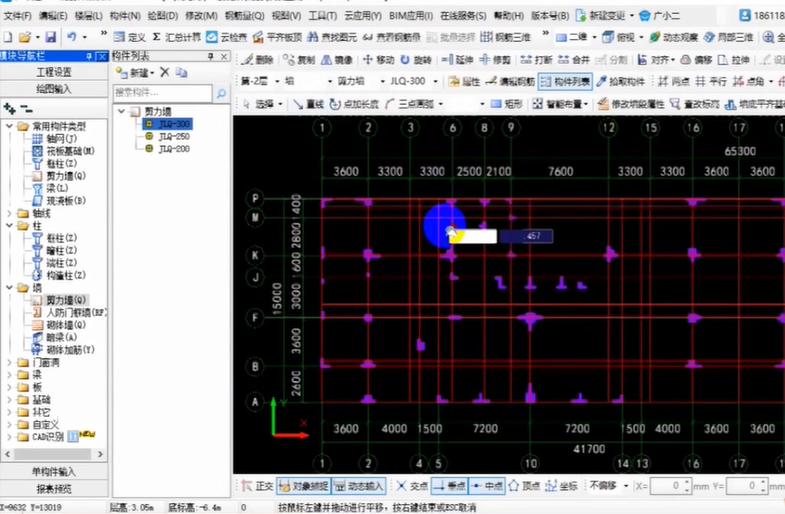
Task: Open 钢筋三维 rebar 3D view
Action: pos(506,37)
